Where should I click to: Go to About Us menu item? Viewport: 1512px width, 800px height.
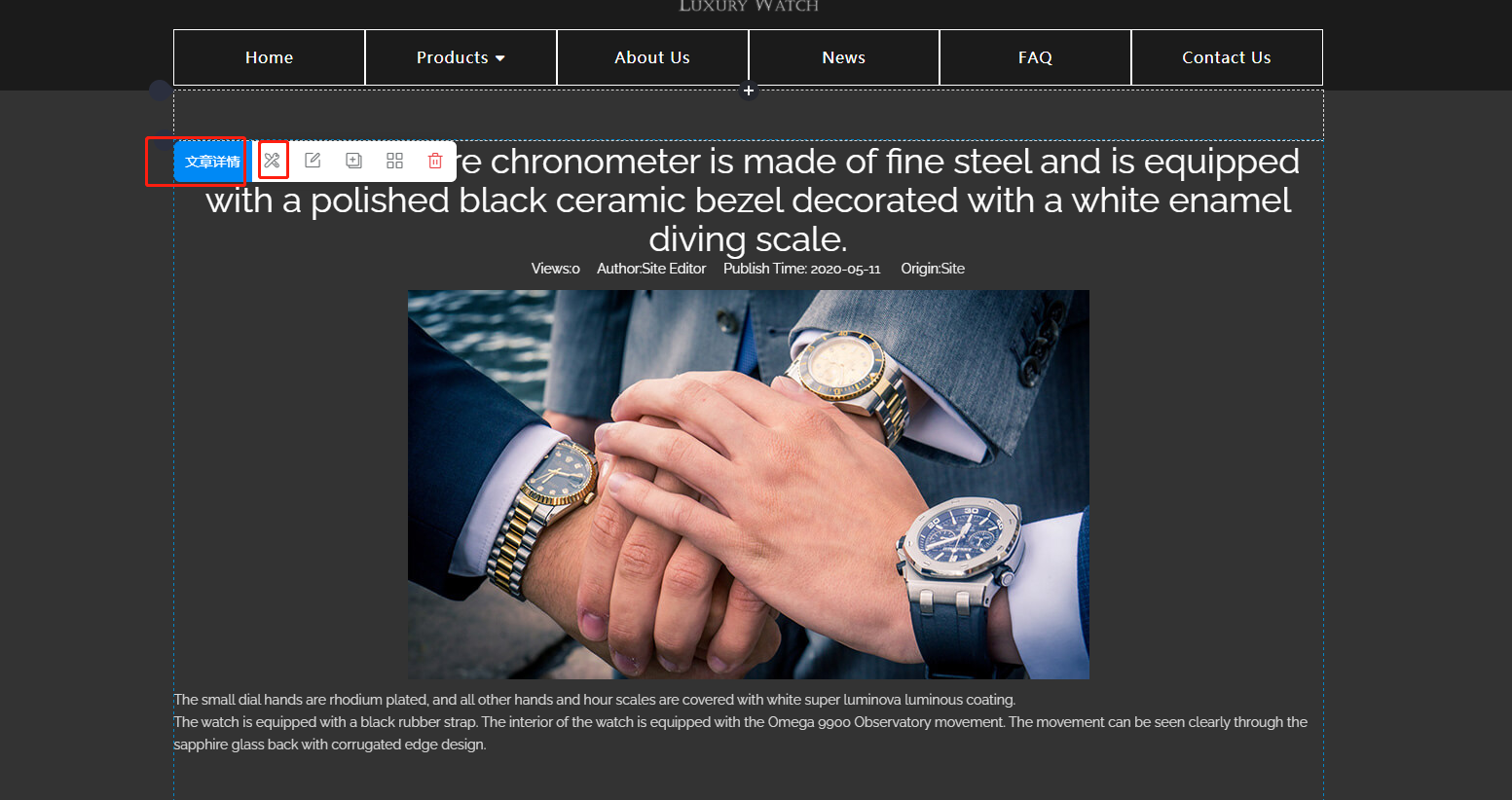coord(652,57)
